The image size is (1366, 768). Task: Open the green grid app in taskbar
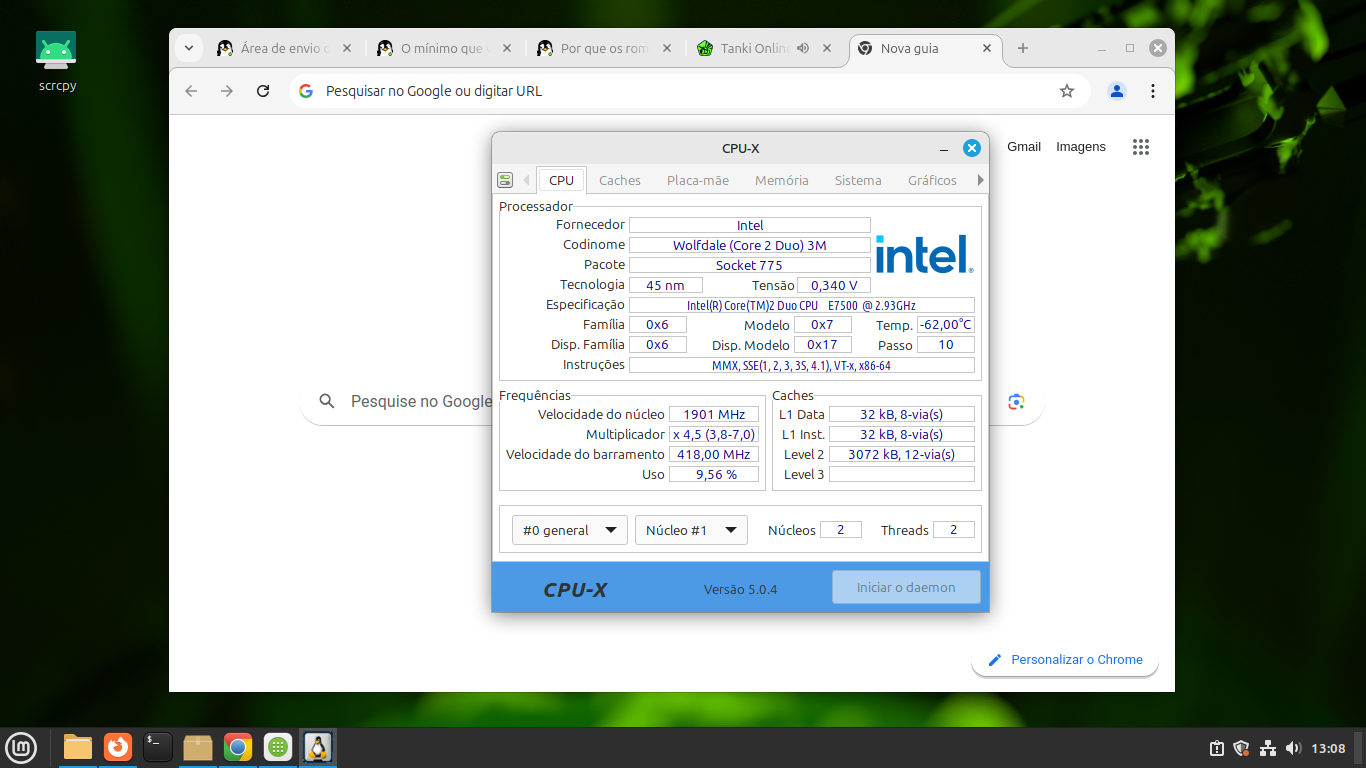(278, 747)
